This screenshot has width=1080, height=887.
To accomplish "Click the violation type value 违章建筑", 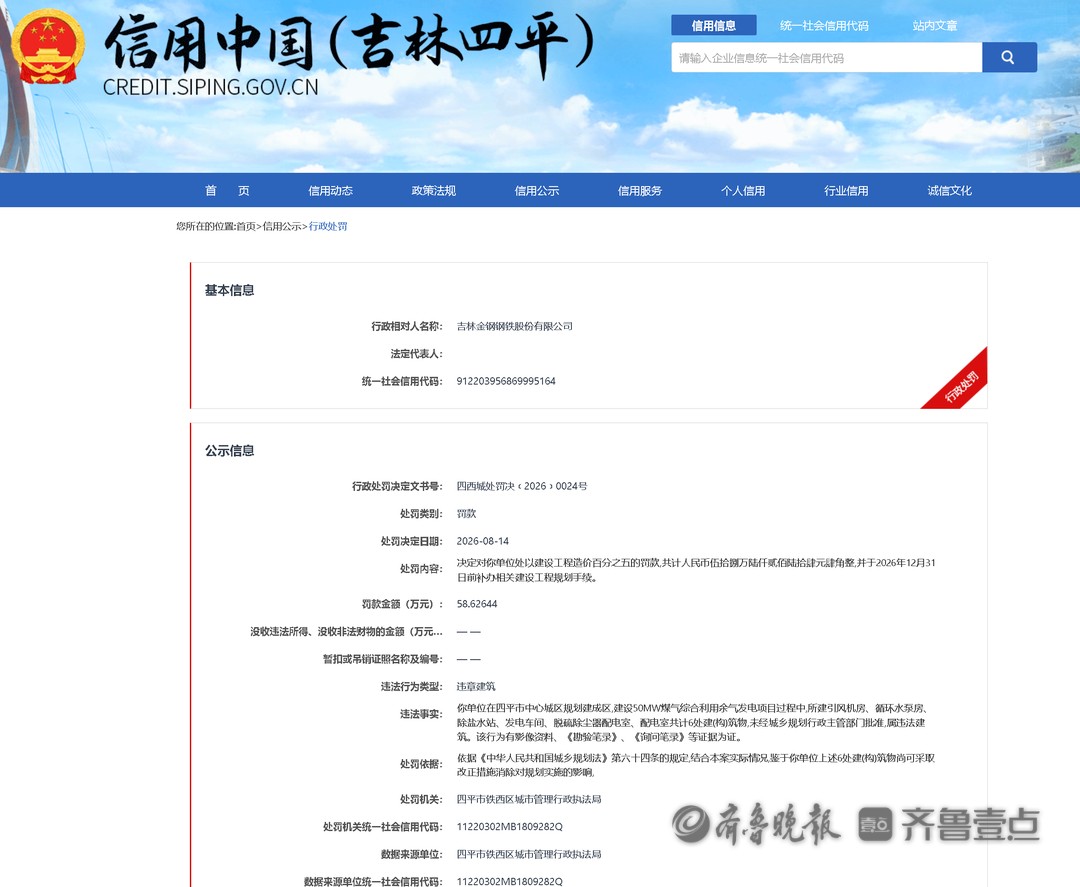I will [476, 687].
